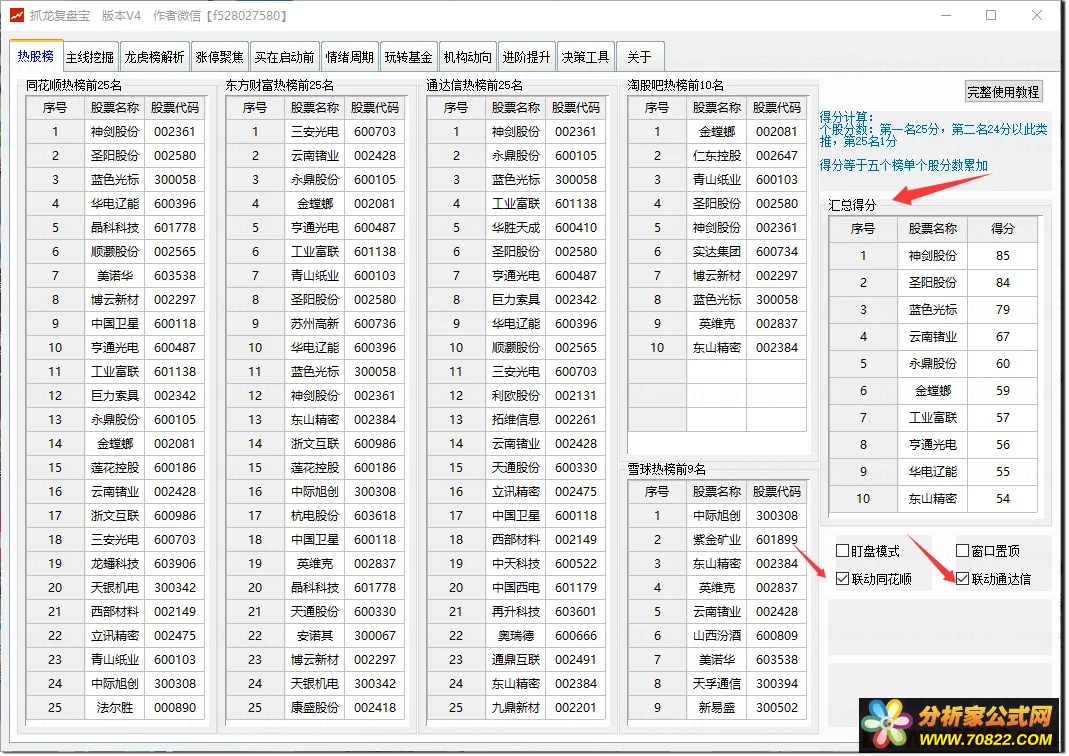Click 龙蟠科技 603906 row
Image resolution: width=1069 pixels, height=756 pixels.
click(x=115, y=564)
